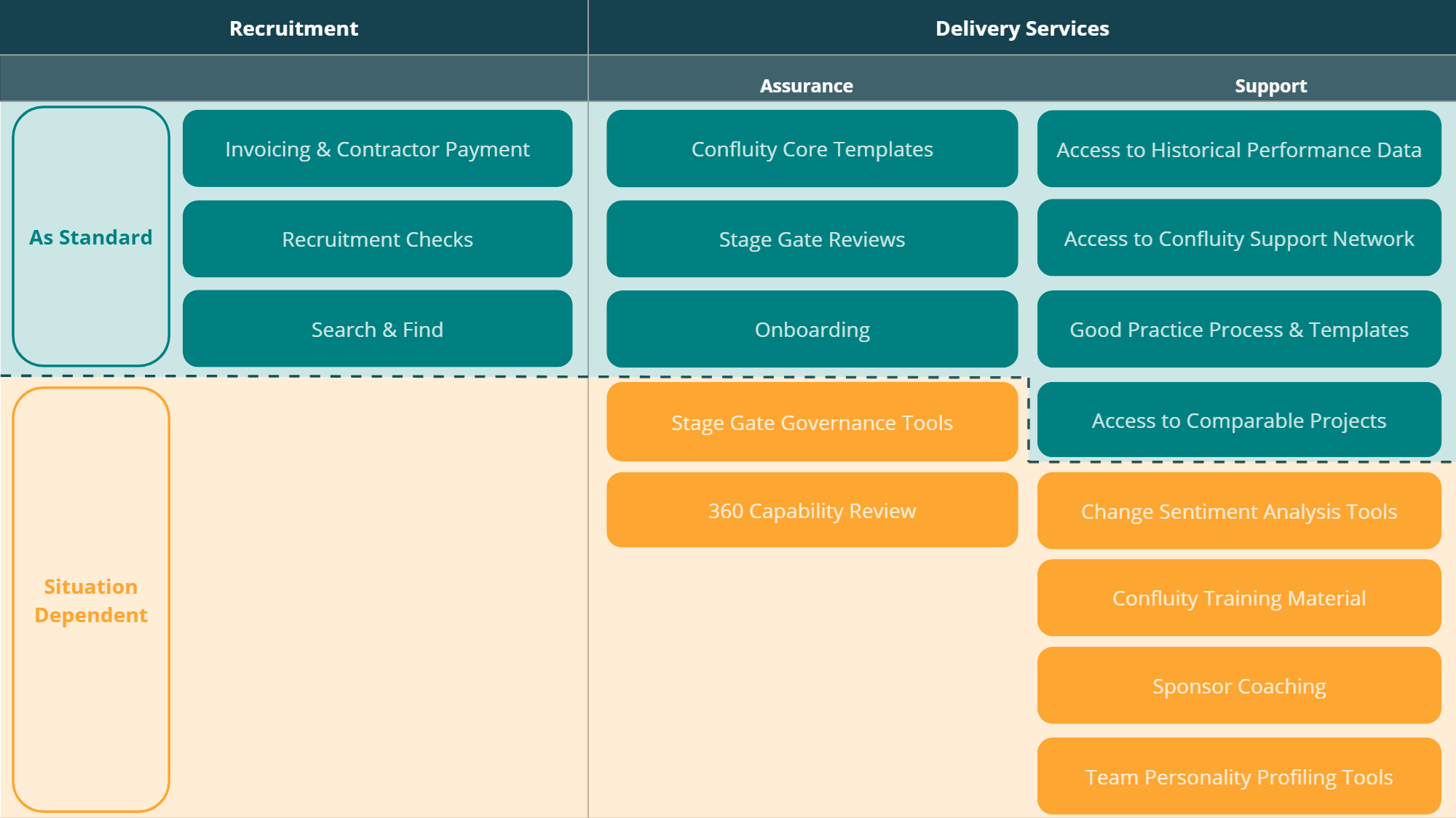The image size is (1456, 818).
Task: Open Access to Historical Performance Data
Action: click(x=1239, y=148)
